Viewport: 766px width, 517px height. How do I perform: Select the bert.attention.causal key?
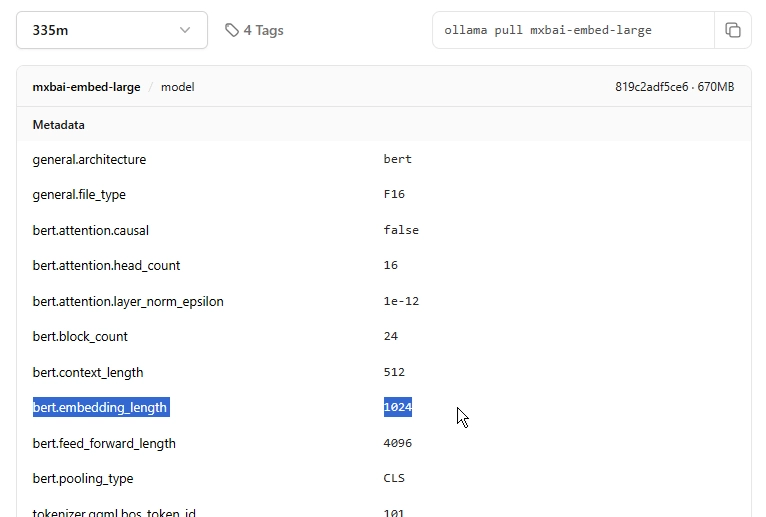point(91,230)
